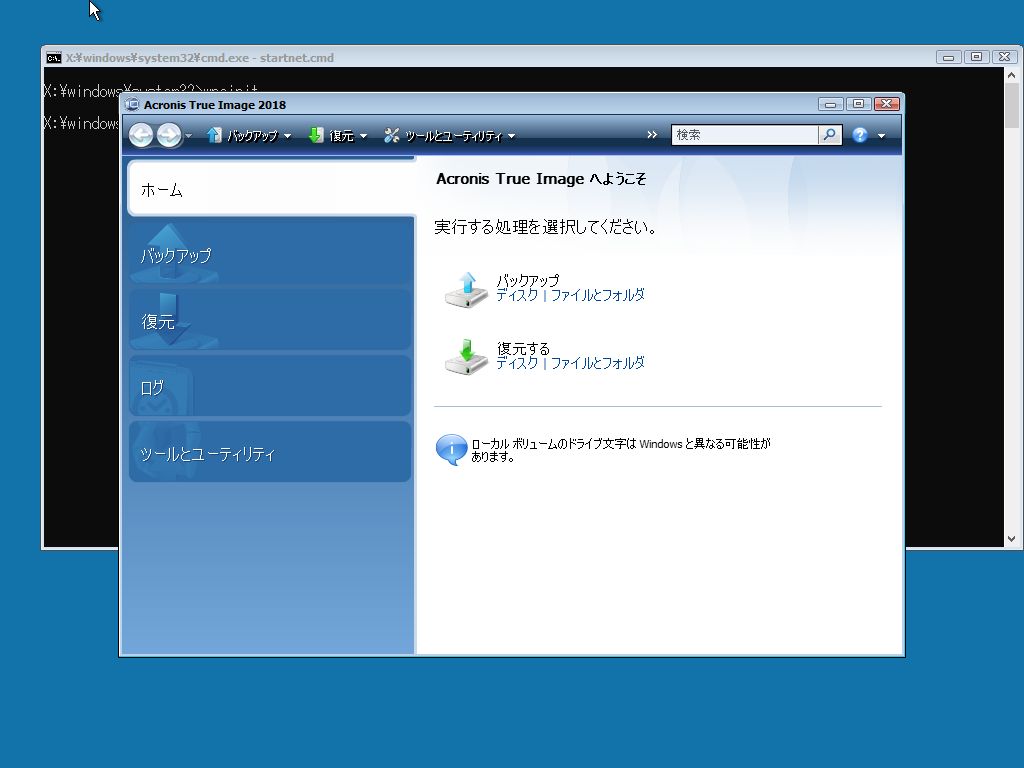1024x768 pixels.
Task: Click the forward navigation arrow button
Action: pyautogui.click(x=169, y=135)
